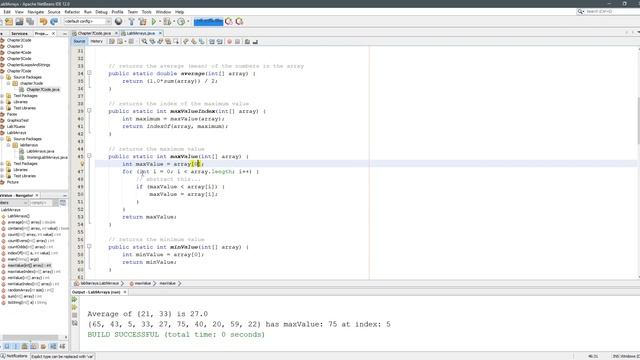640x360 pixels.
Task: Click the Clean and Build Project icon
Action: pos(142,21)
